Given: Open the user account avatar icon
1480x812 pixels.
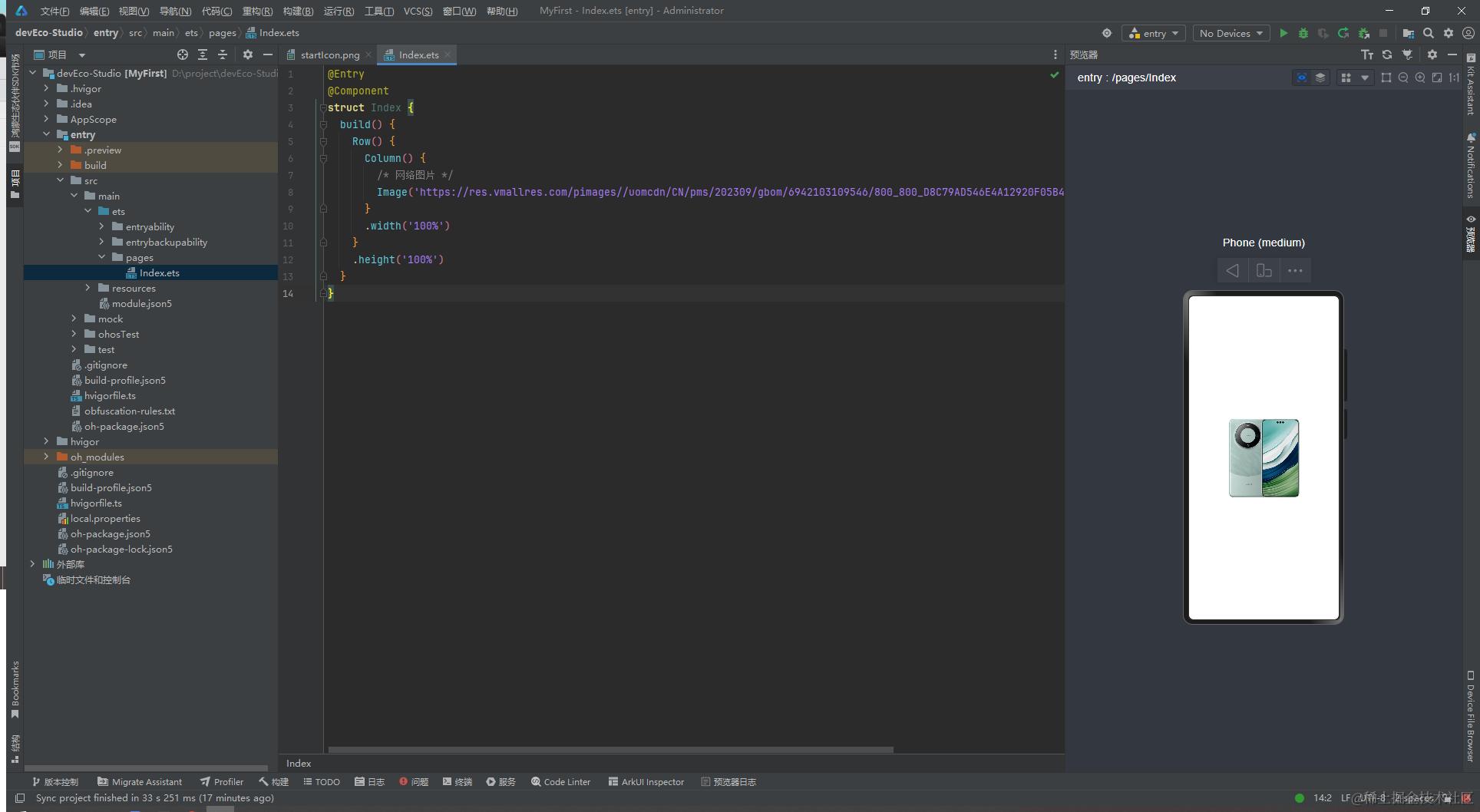Looking at the screenshot, I should coord(1468,33).
